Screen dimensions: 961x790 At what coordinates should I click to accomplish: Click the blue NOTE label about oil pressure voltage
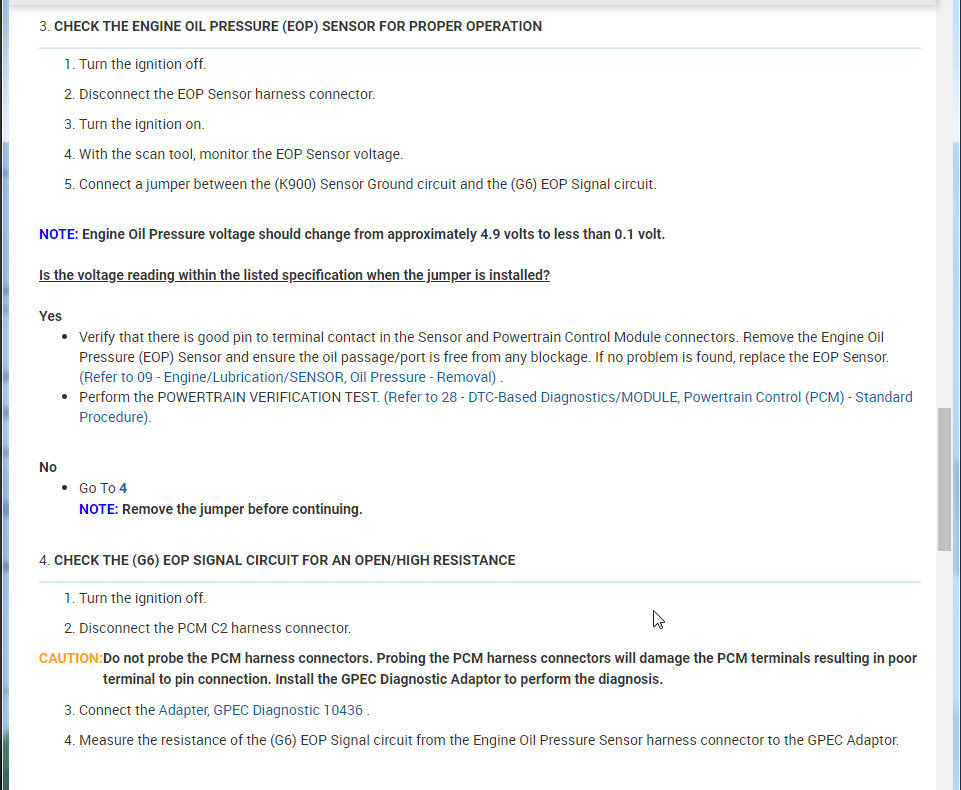tap(58, 234)
